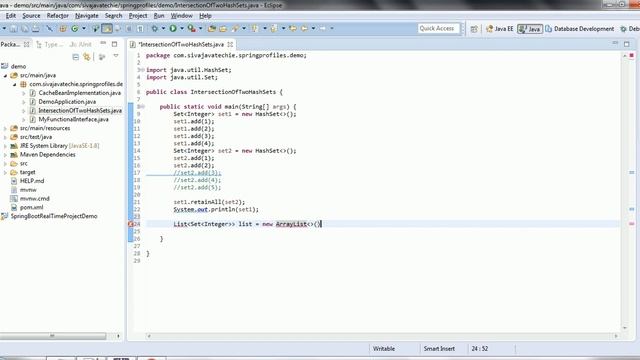This screenshot has width=640, height=360.
Task: Select pom.xml in the Package Explorer
Action: click(31, 207)
